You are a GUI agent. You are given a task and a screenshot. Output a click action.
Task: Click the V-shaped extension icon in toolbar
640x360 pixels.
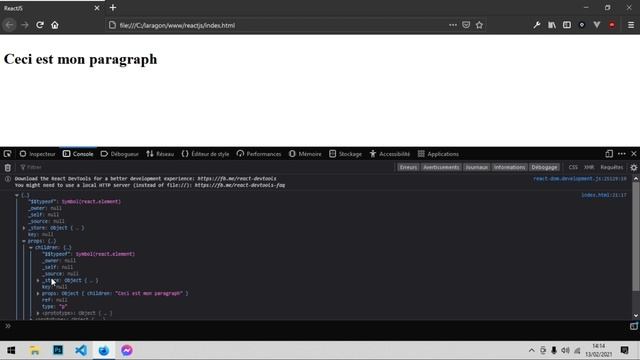(597, 25)
